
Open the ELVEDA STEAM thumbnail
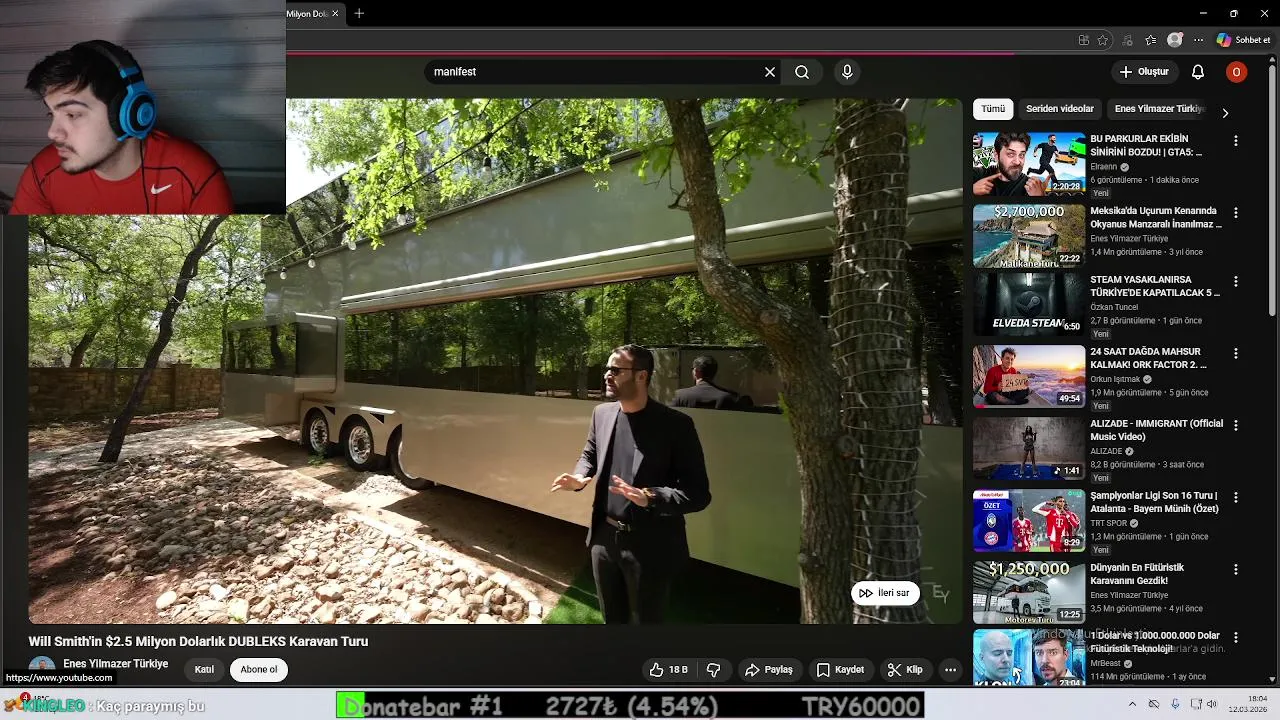pos(1029,304)
